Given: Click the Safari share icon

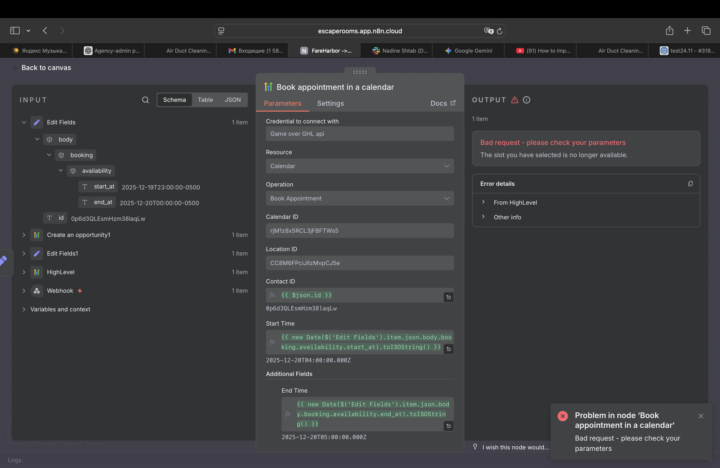Looking at the screenshot, I should (x=669, y=31).
